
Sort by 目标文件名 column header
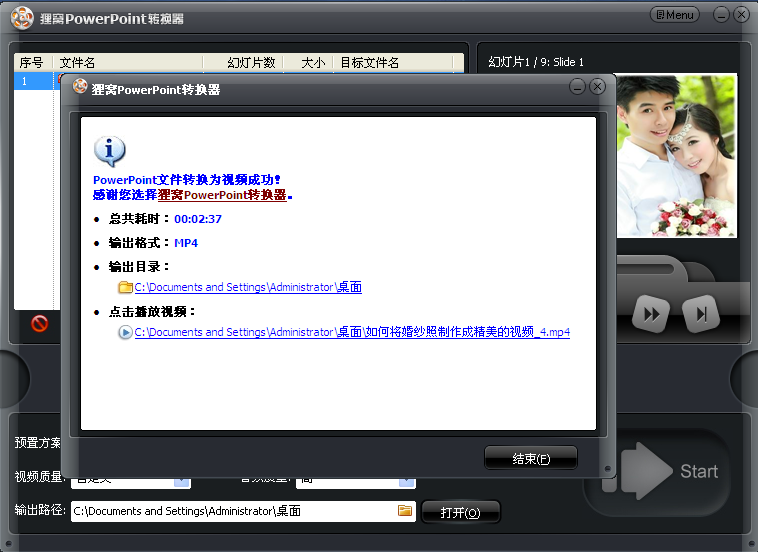pyautogui.click(x=394, y=63)
